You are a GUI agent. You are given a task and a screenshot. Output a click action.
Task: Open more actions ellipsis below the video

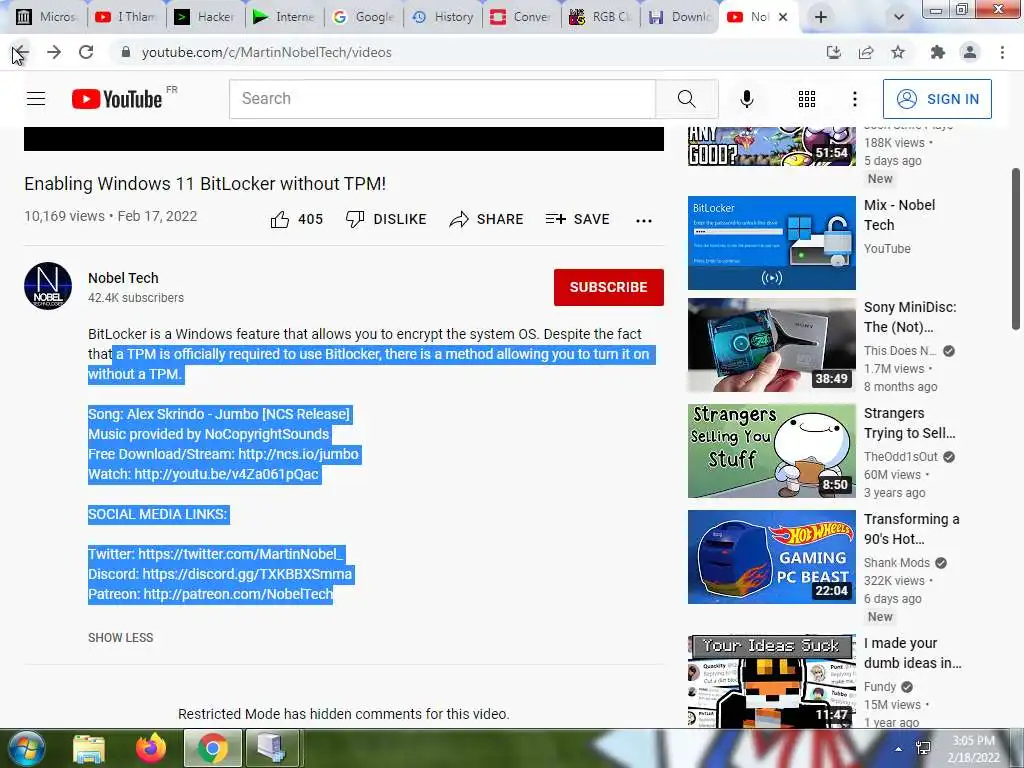click(x=644, y=221)
